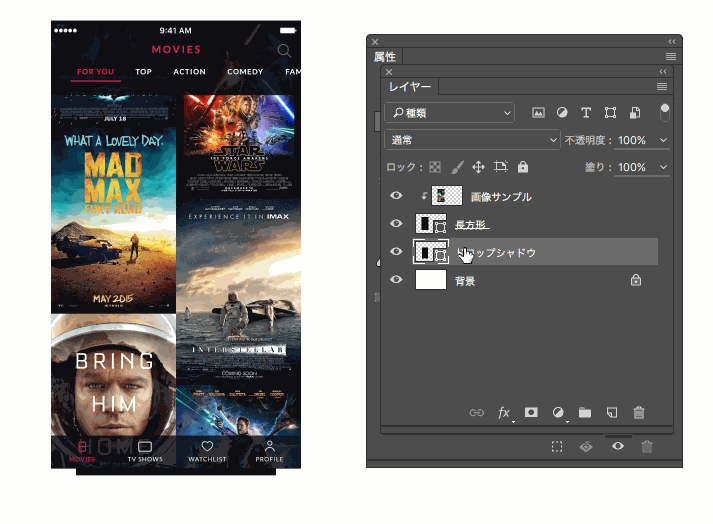Click apply mask icon in Properties panel
The height and width of the screenshot is (524, 713).
586,447
